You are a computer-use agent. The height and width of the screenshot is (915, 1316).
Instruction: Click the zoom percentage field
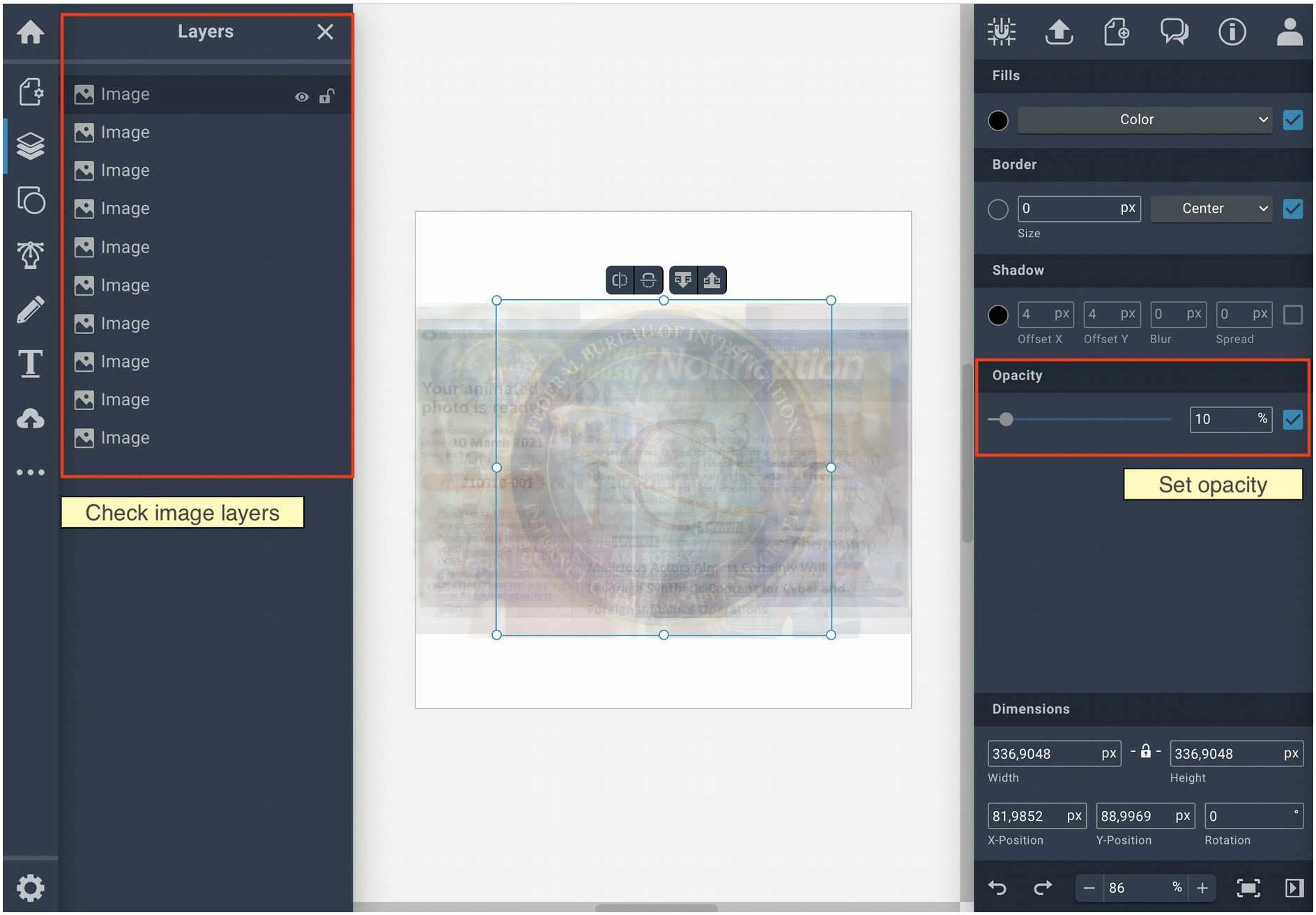tap(1145, 888)
